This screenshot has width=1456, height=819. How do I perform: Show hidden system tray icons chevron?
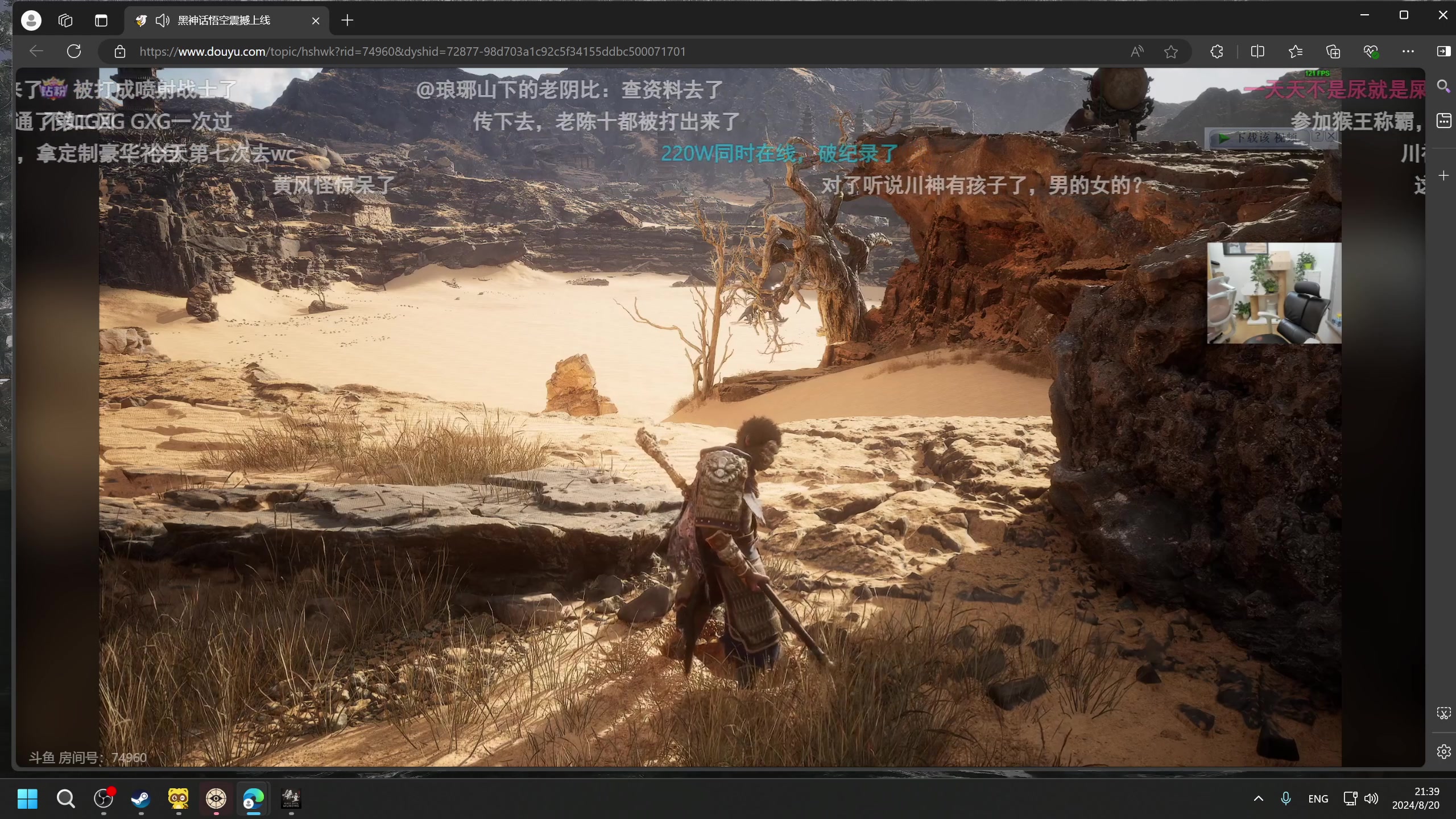(1259, 799)
